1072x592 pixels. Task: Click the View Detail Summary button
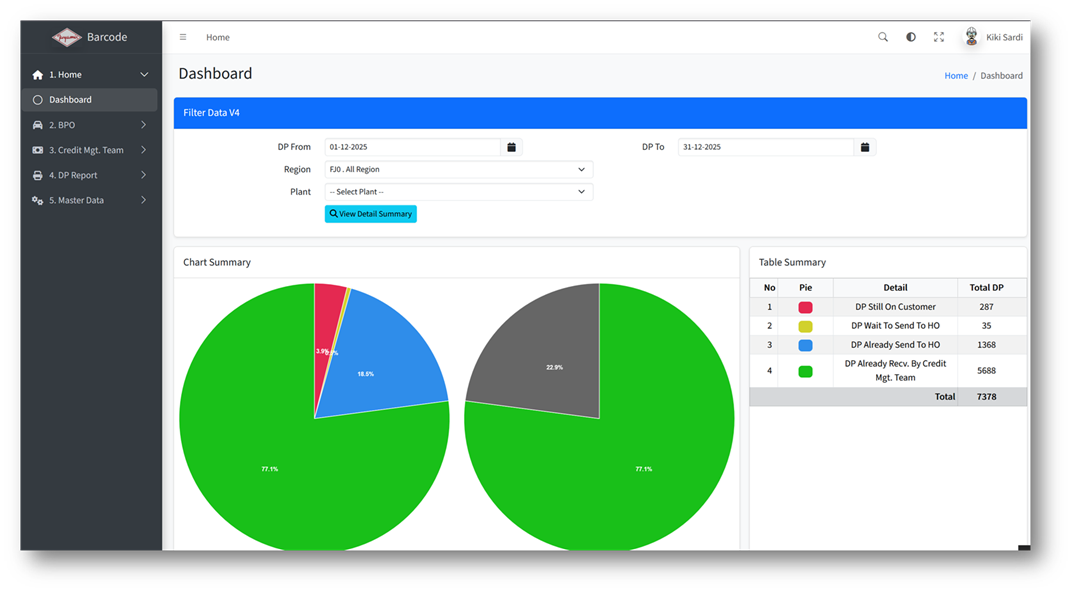point(370,214)
